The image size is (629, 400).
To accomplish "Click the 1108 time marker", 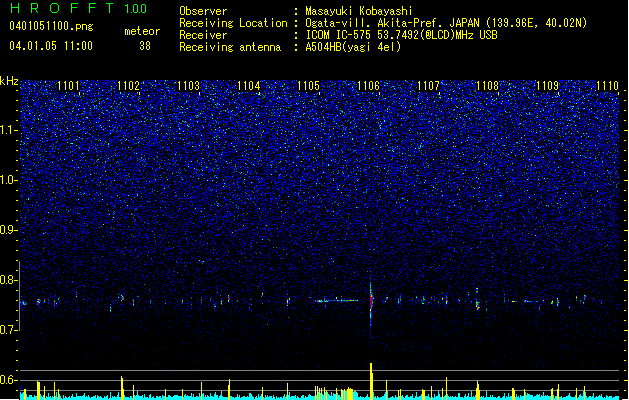I will pos(487,86).
